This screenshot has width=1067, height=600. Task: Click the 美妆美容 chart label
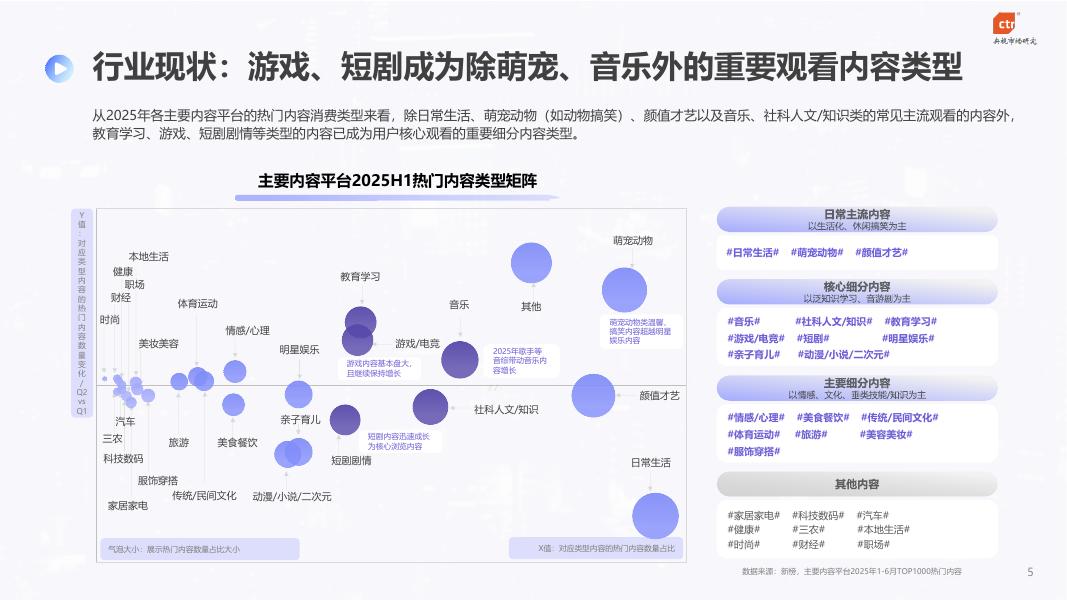159,344
